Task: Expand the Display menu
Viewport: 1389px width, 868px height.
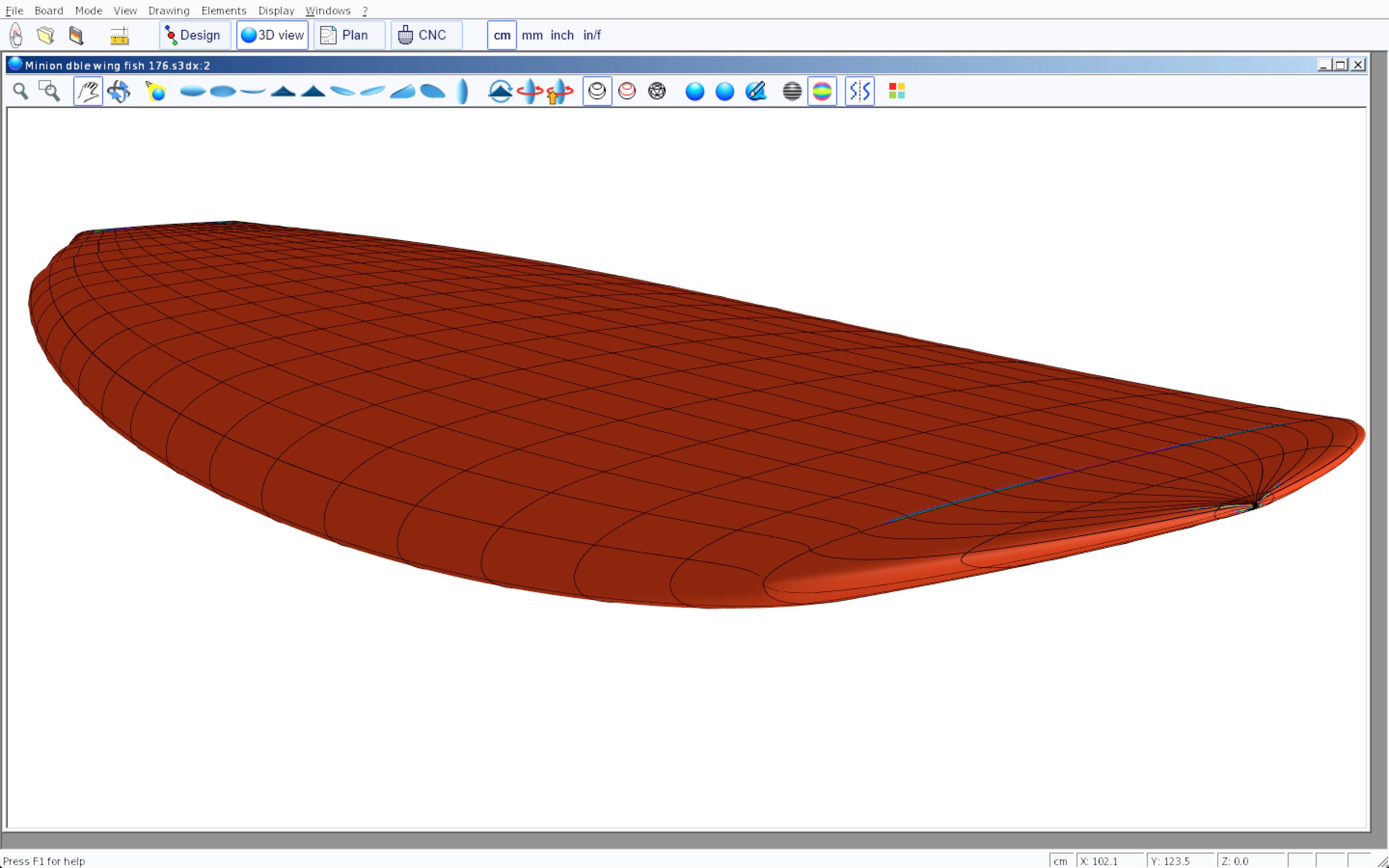Action: 276,10
